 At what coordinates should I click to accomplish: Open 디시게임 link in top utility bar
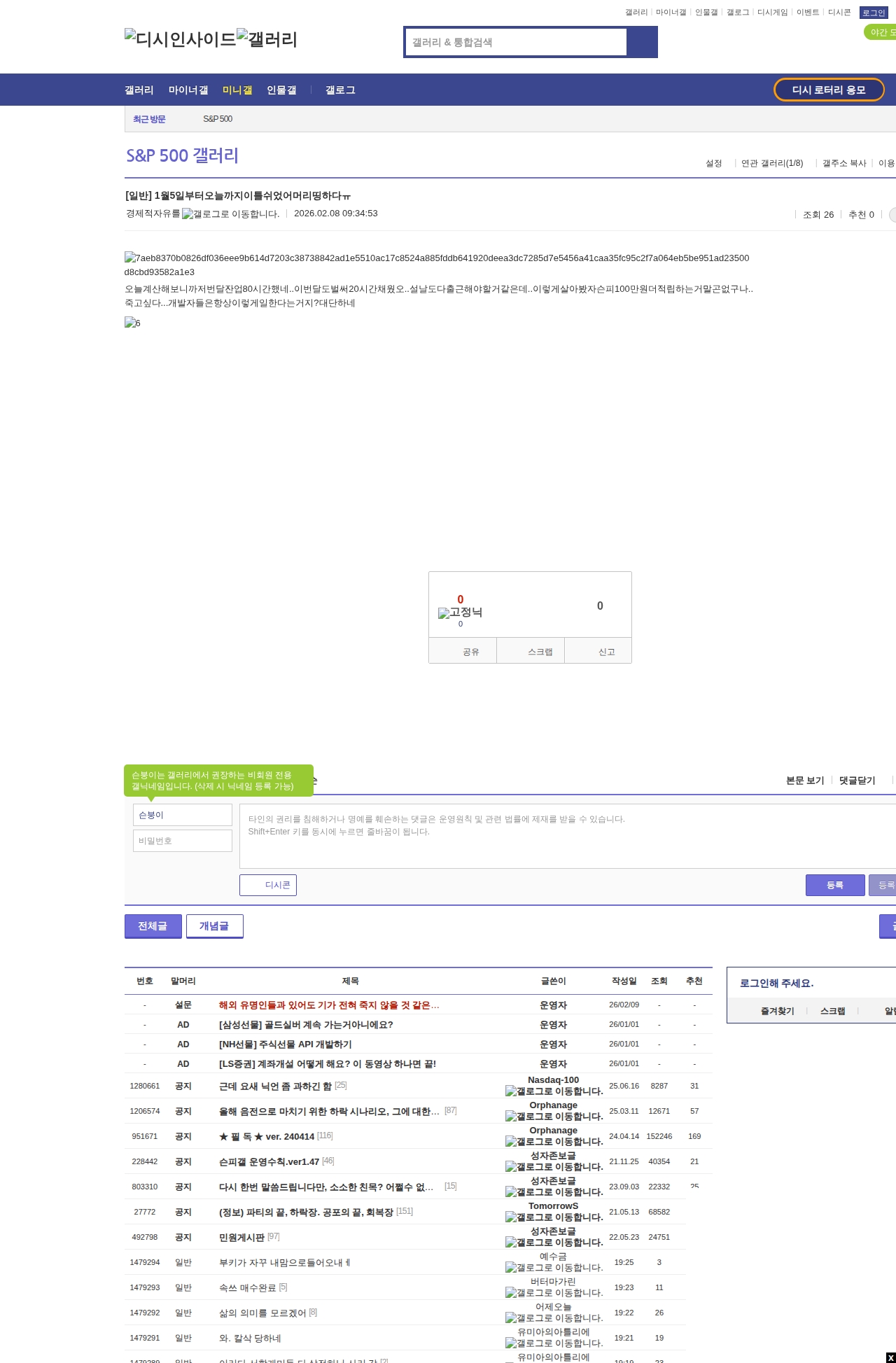pos(773,13)
